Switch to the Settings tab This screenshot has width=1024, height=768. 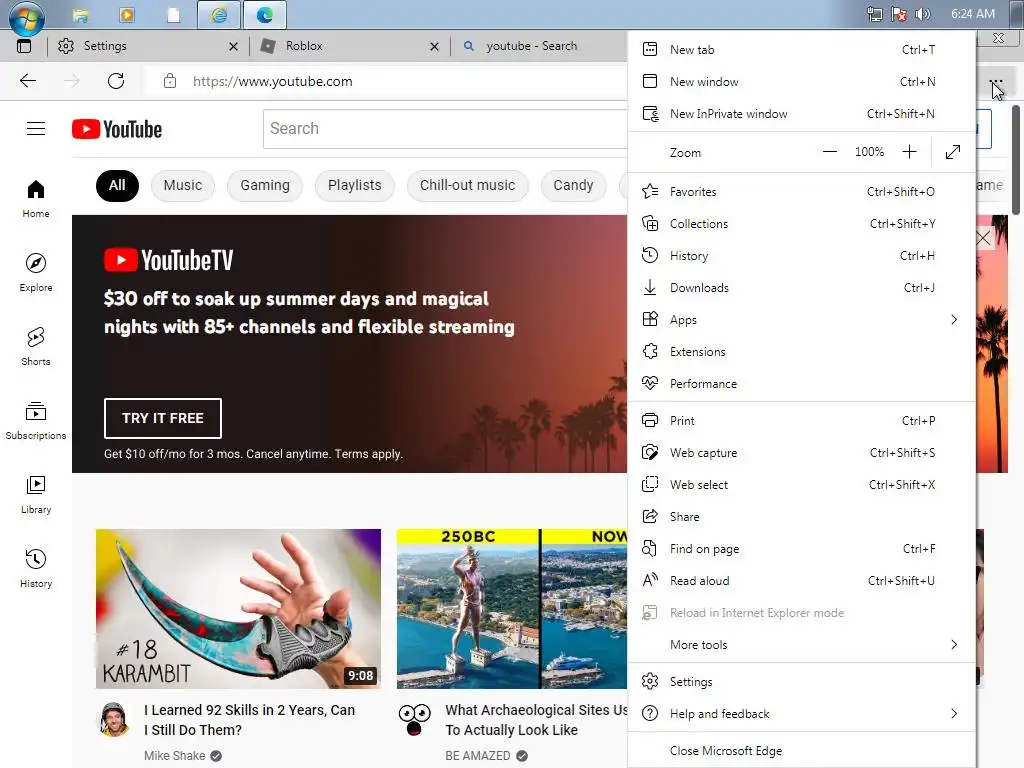147,46
